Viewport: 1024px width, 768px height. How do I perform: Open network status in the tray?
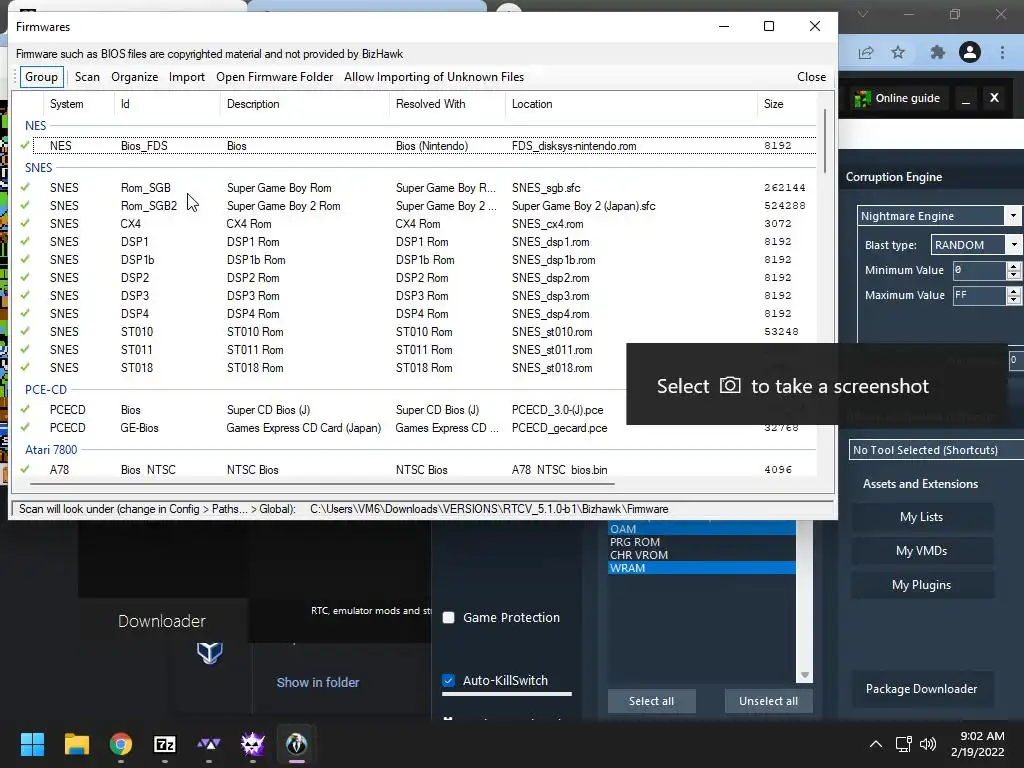(903, 744)
